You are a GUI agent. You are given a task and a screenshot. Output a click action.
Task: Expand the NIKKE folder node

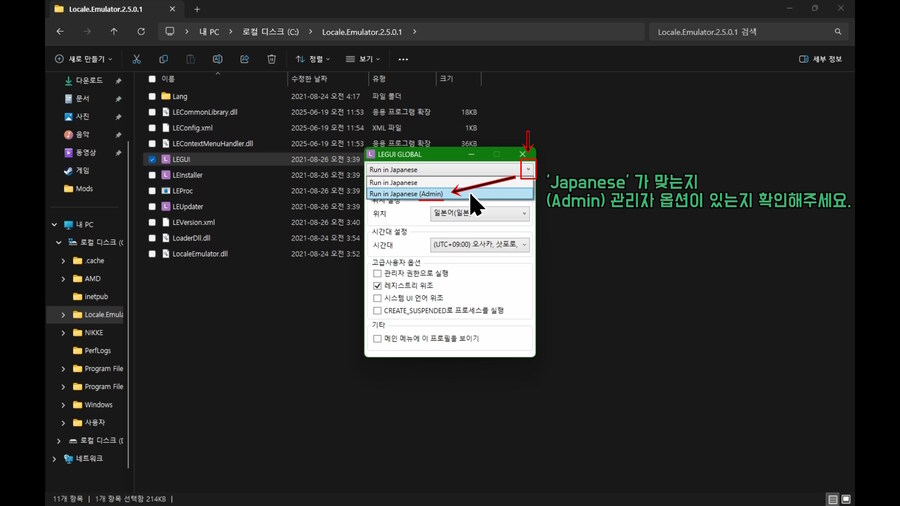(x=63, y=333)
